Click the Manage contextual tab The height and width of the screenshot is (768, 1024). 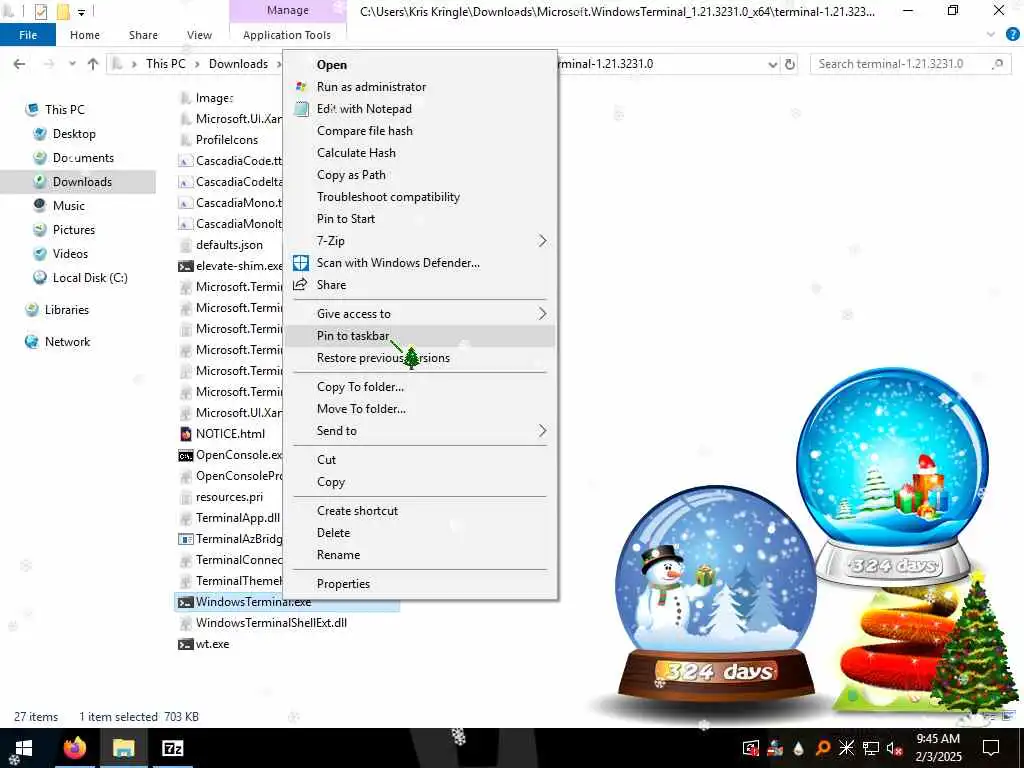coord(287,10)
